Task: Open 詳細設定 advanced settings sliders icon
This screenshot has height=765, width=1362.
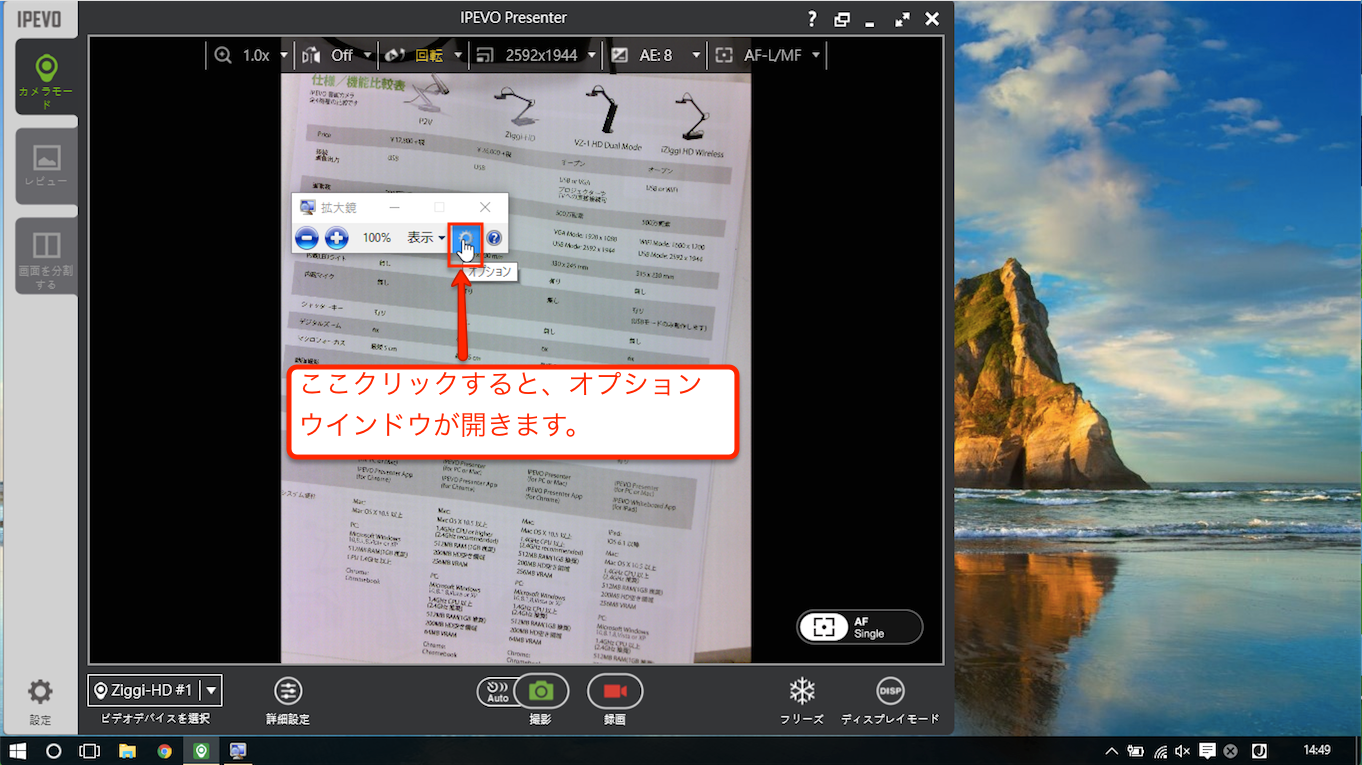Action: (288, 691)
